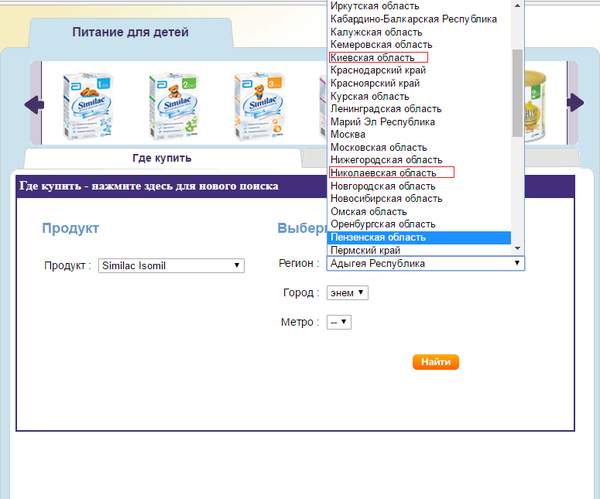
Task: Choose Иркутская область in region list
Action: click(419, 6)
